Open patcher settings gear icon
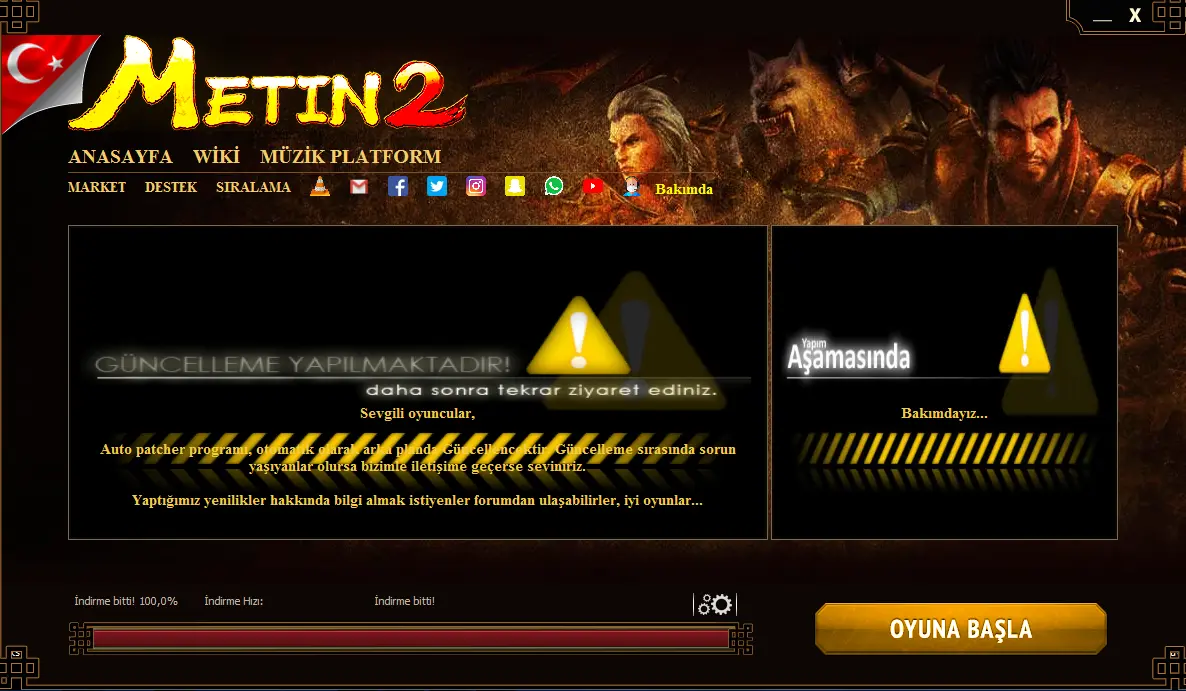Screen dimensions: 1186x691 (x=716, y=604)
